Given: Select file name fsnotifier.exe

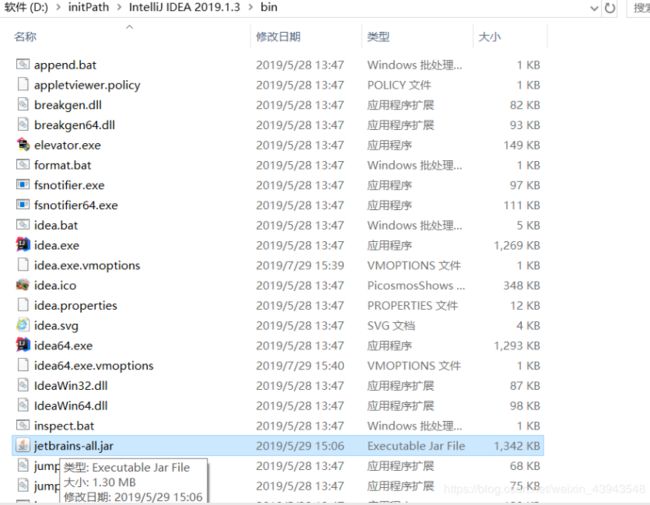Looking at the screenshot, I should click(69, 185).
